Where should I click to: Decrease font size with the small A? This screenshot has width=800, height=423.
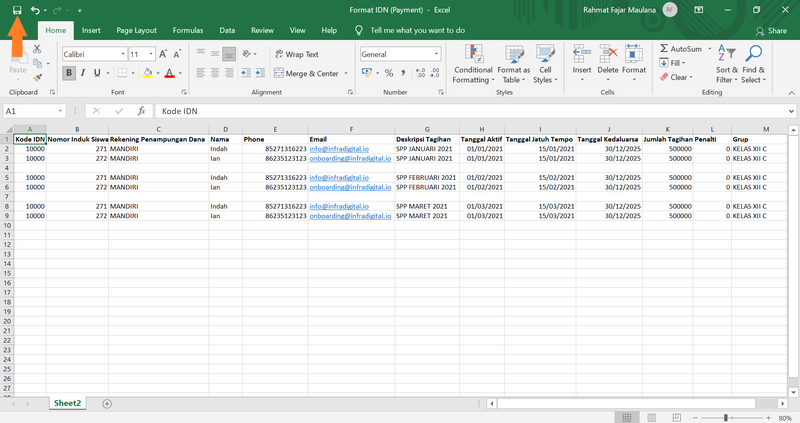177,54
